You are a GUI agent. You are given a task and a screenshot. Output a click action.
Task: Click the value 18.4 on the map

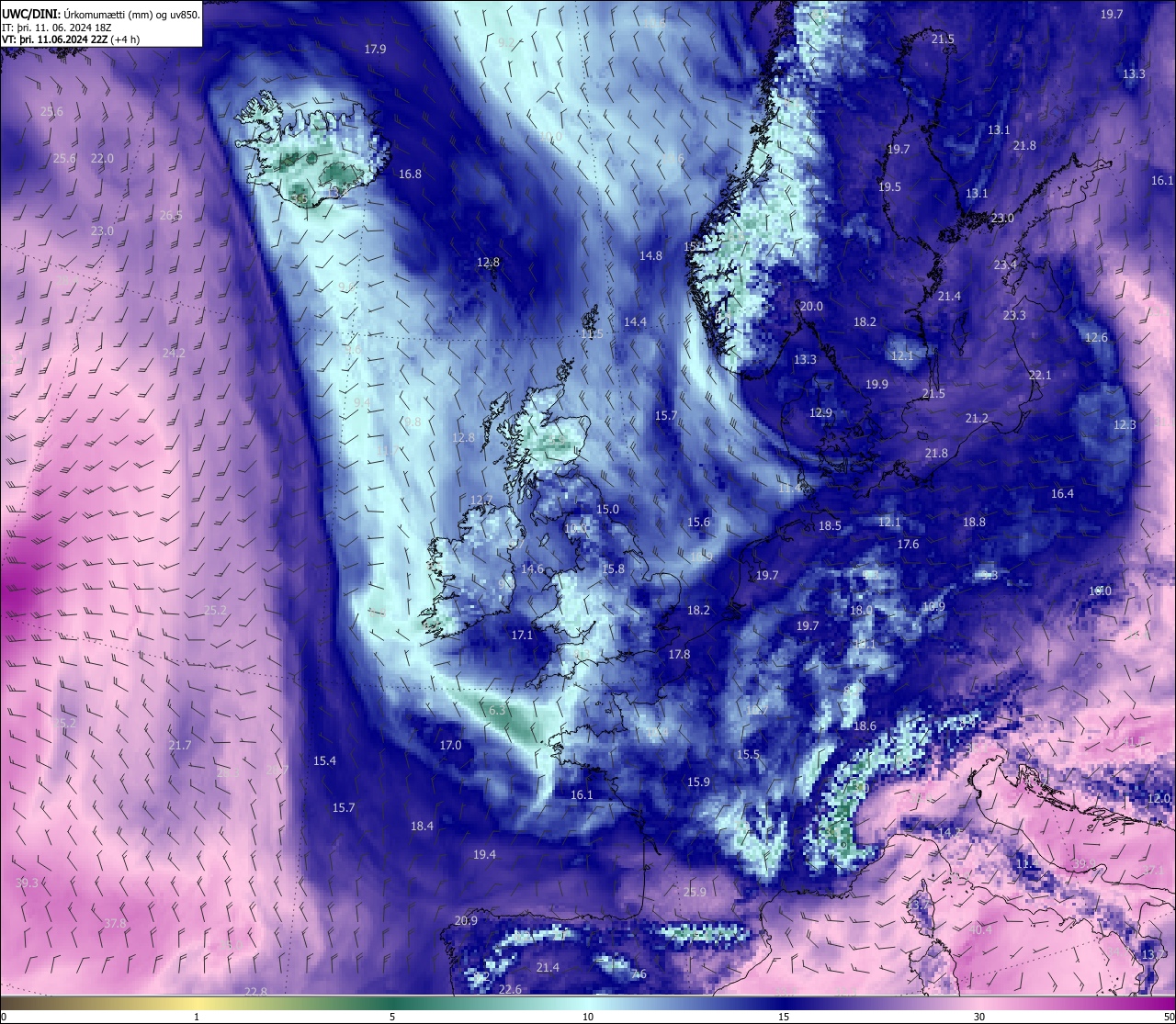coord(422,827)
